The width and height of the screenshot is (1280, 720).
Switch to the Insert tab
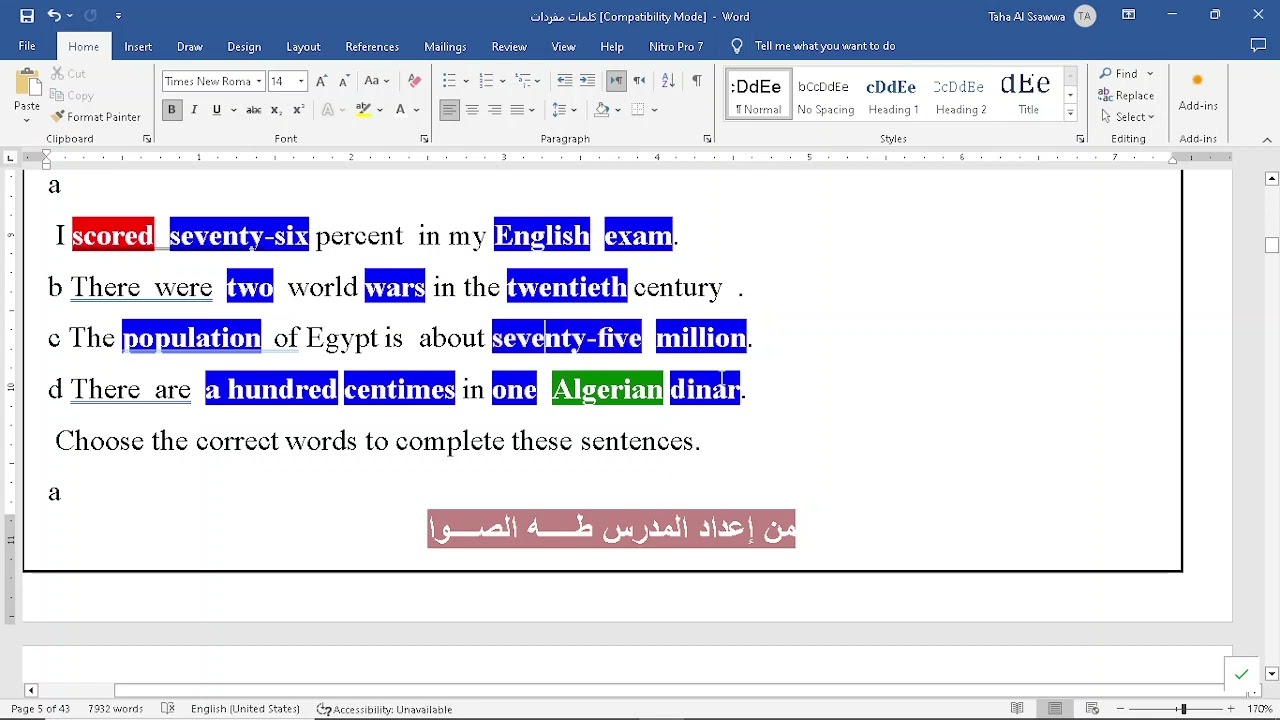(138, 46)
